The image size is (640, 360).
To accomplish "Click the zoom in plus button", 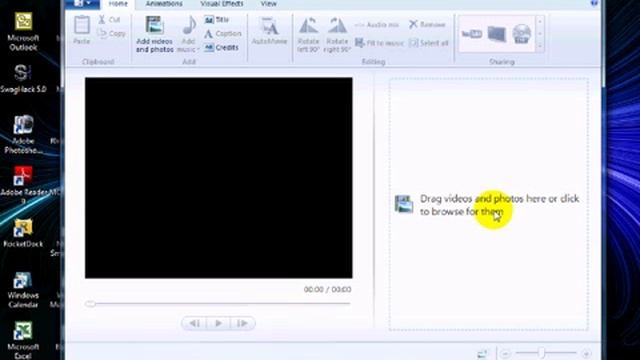I will click(586, 353).
